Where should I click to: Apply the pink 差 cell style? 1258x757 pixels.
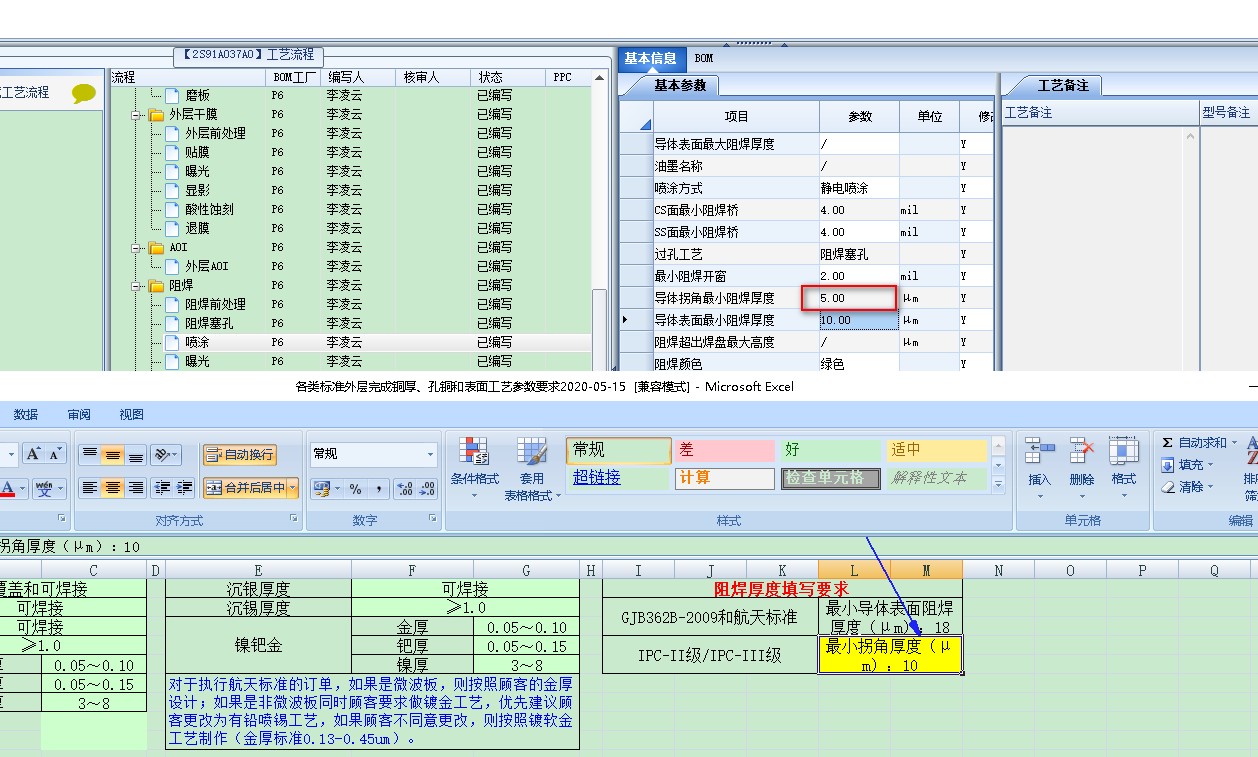coord(725,451)
